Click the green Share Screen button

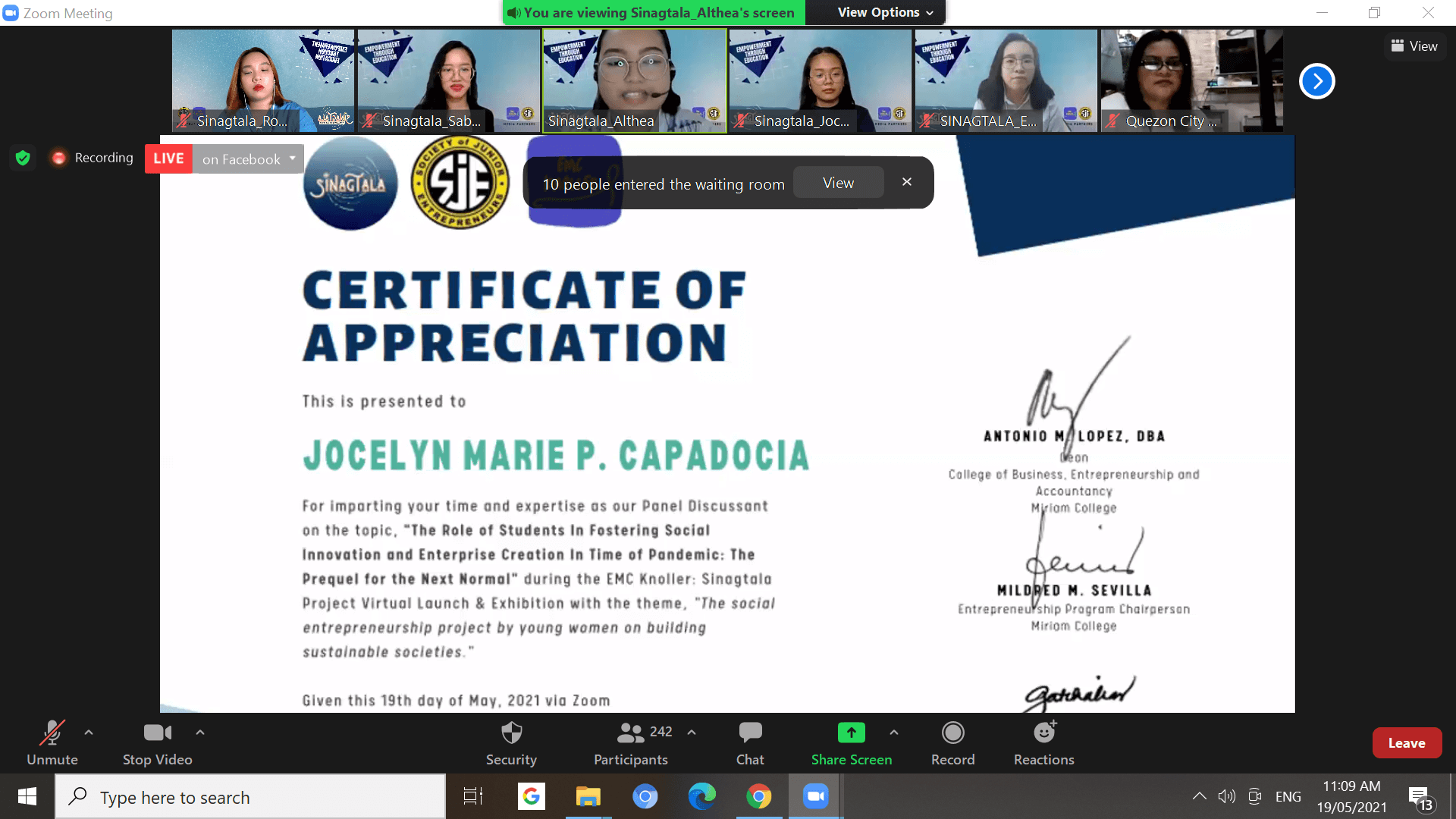click(x=852, y=743)
